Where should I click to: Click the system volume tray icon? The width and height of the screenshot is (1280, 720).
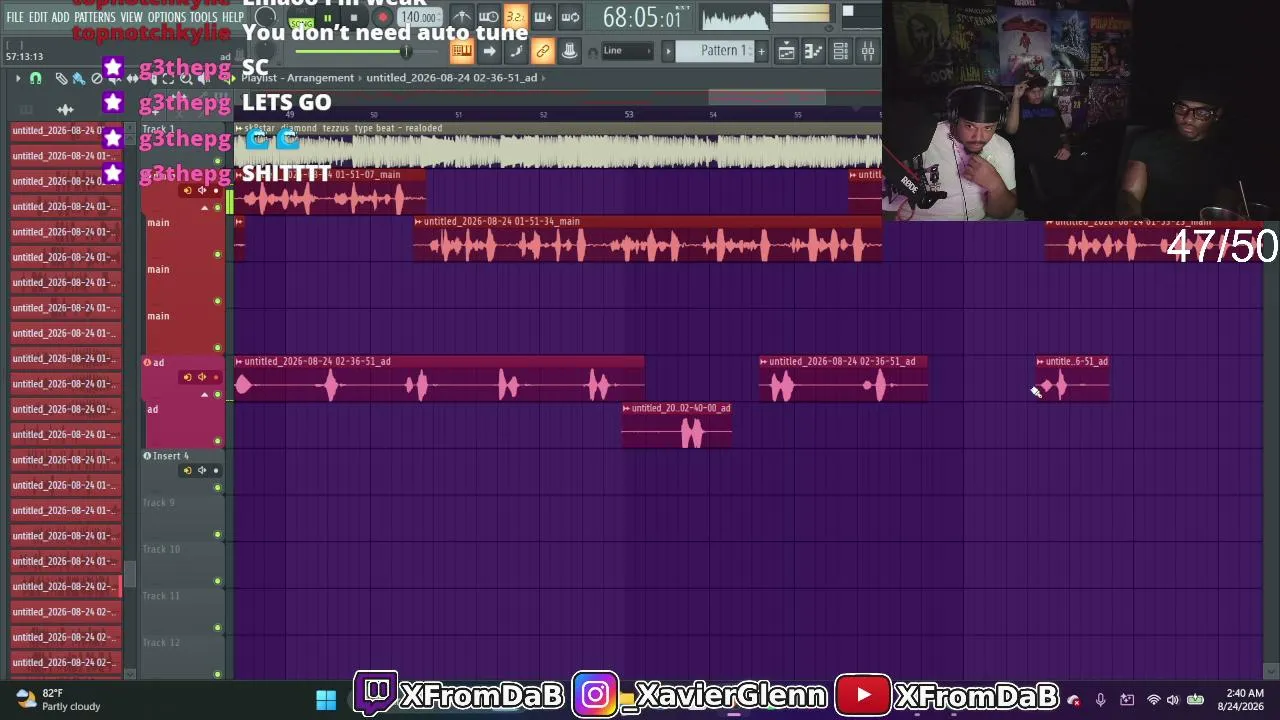click(1173, 700)
